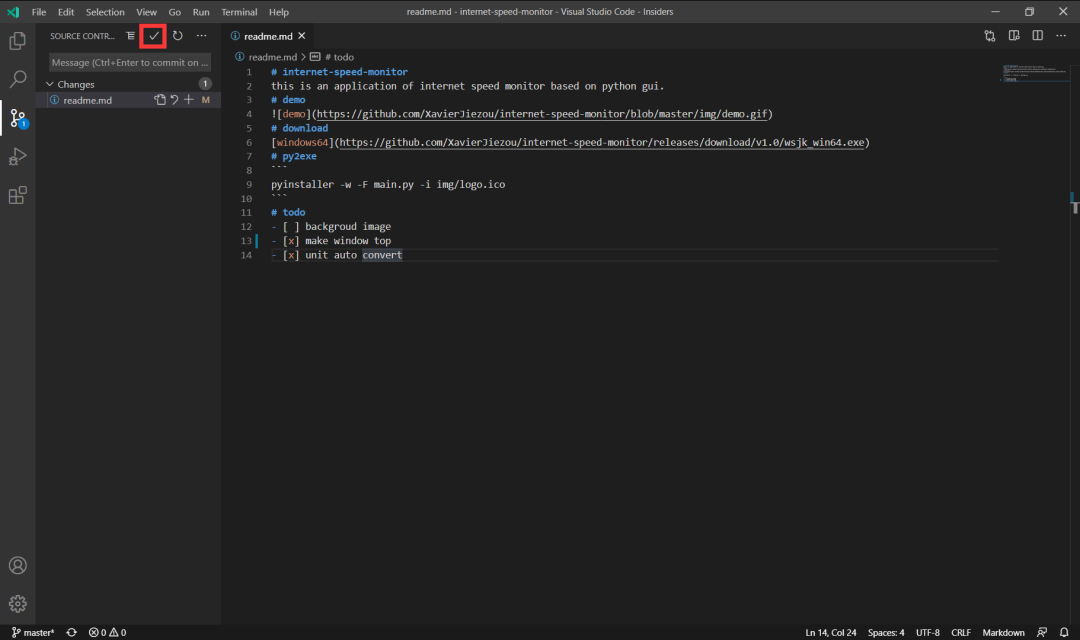Click the VS Code logo in the title bar
1080x640 pixels.
pyautogui.click(x=13, y=12)
